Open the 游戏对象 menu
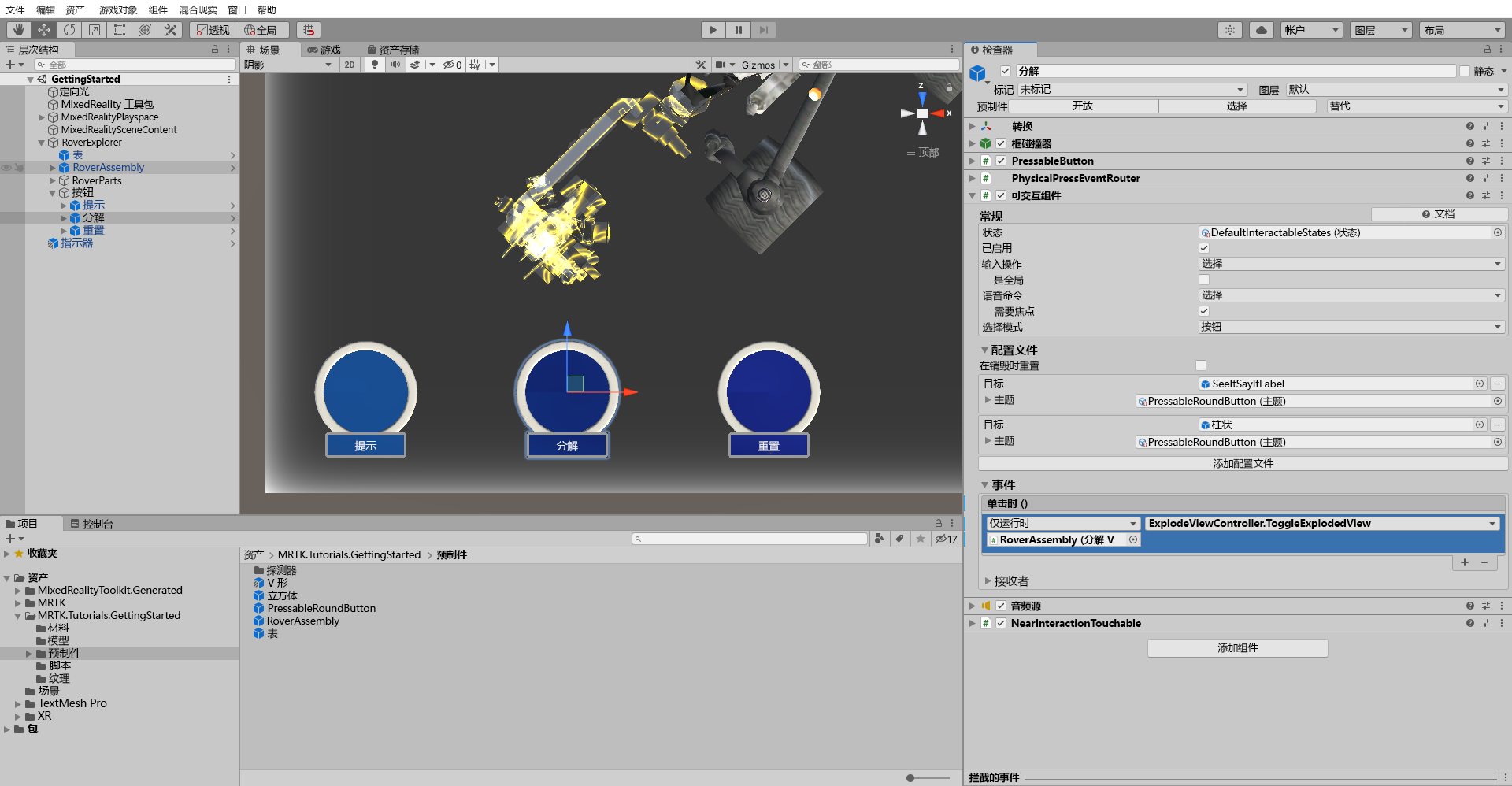This screenshot has height=786, width=1512. point(117,9)
